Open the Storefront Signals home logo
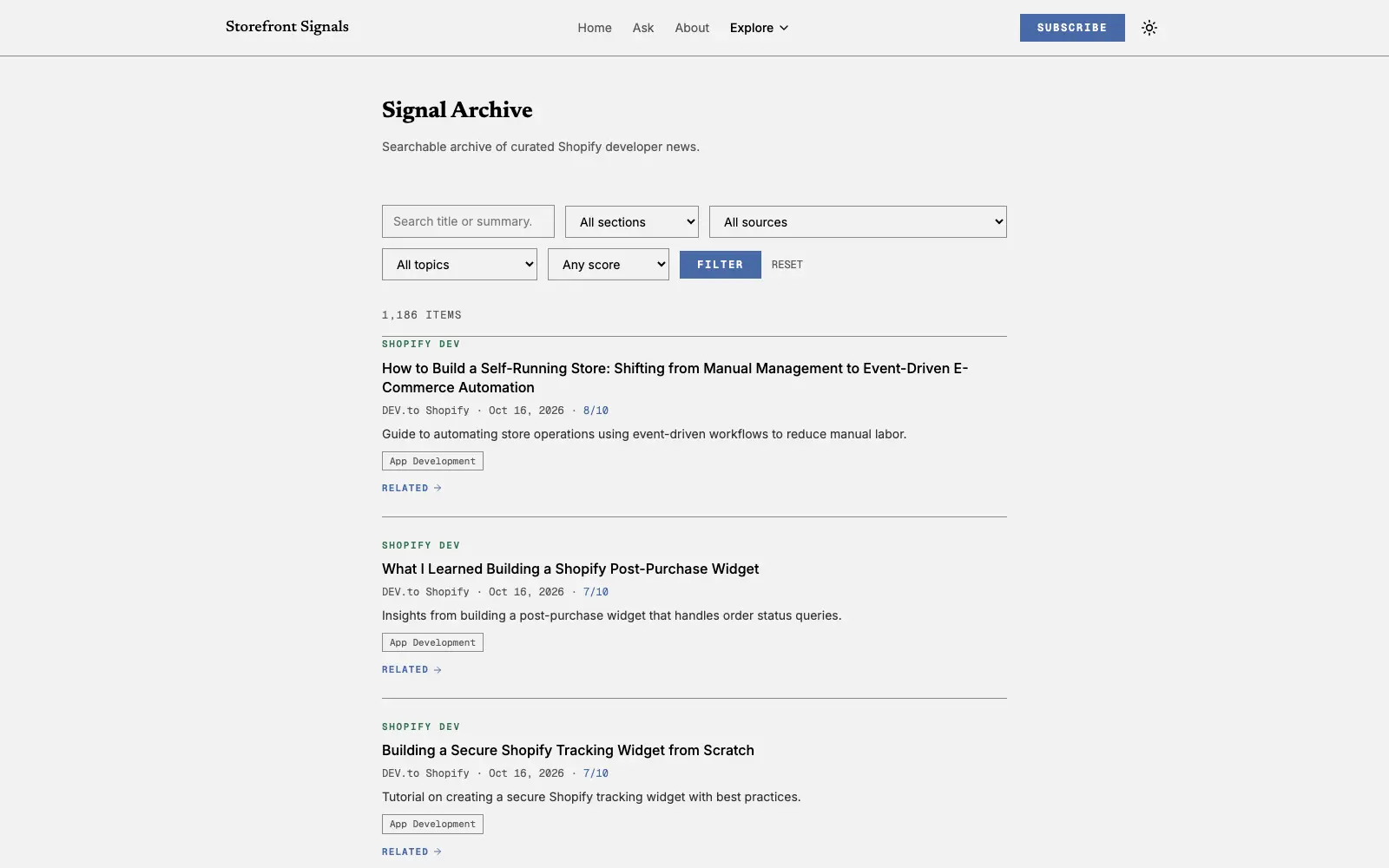 [x=287, y=27]
